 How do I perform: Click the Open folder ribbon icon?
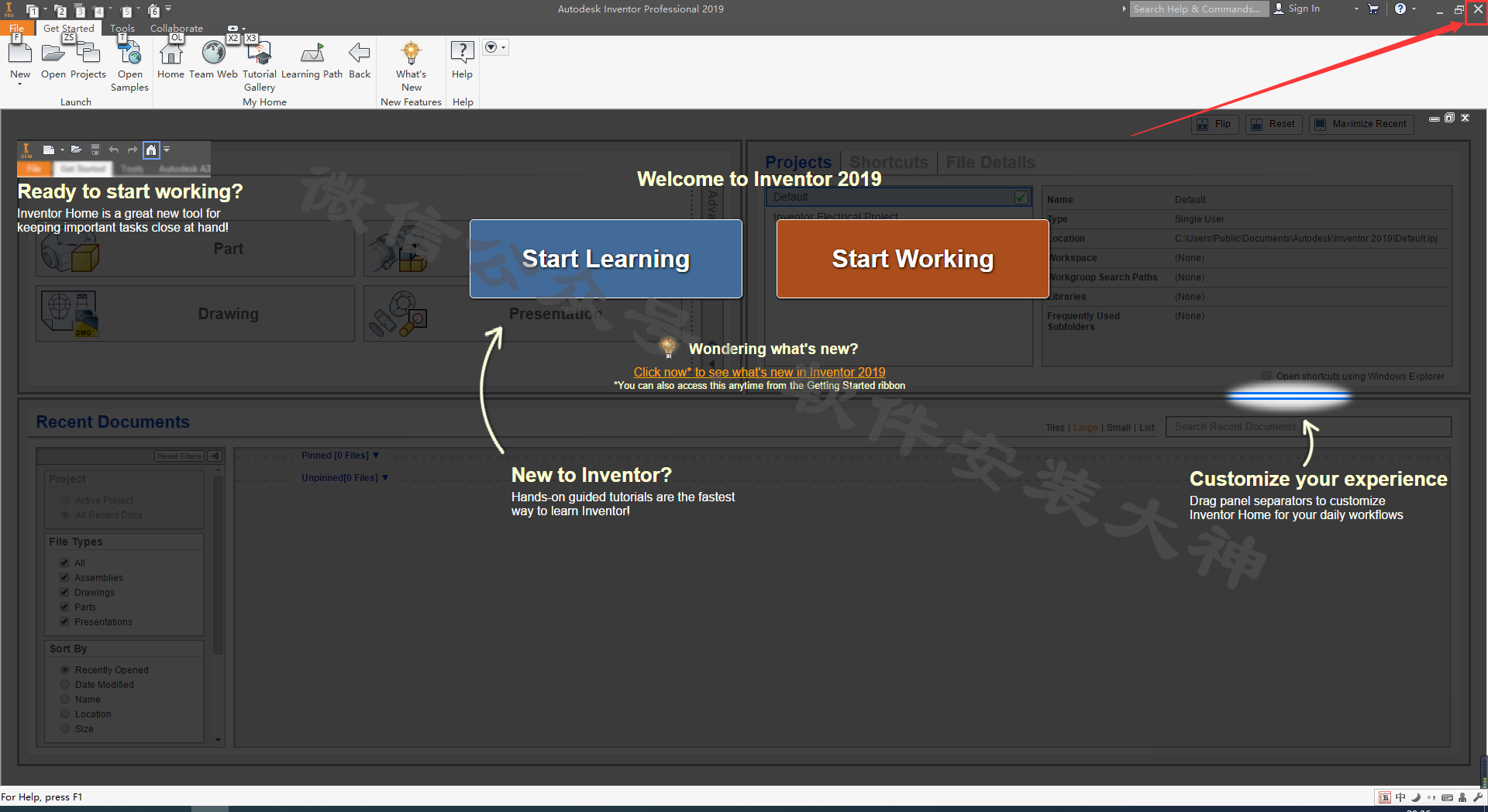click(53, 53)
